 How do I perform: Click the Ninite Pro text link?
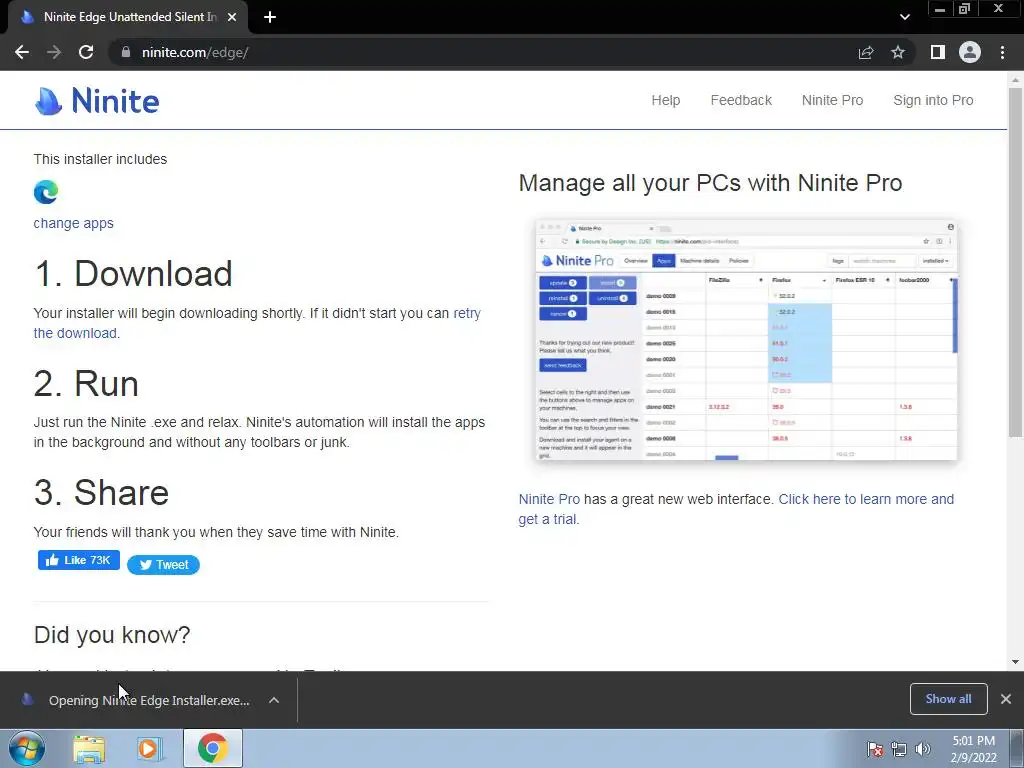[549, 499]
